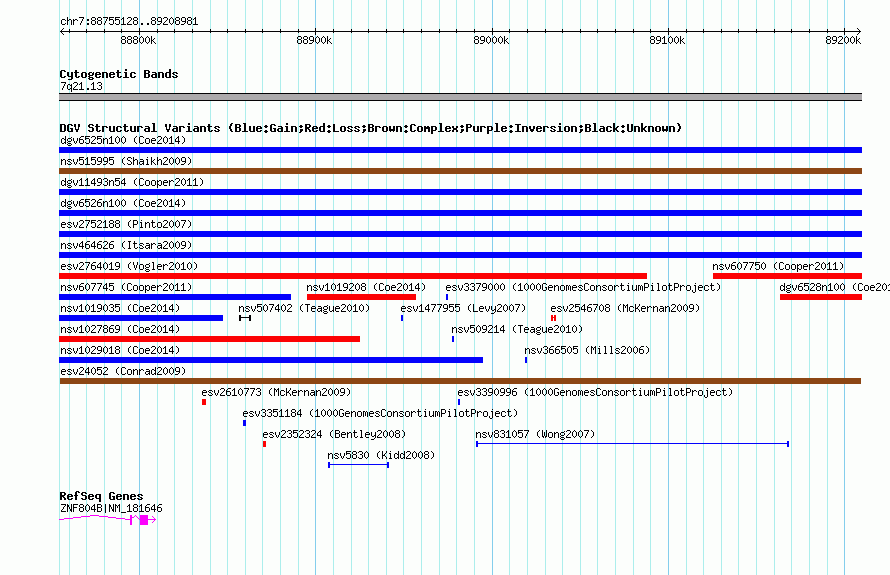The image size is (890, 575).
Task: Click the 88900k ruler label
Action: [x=314, y=40]
